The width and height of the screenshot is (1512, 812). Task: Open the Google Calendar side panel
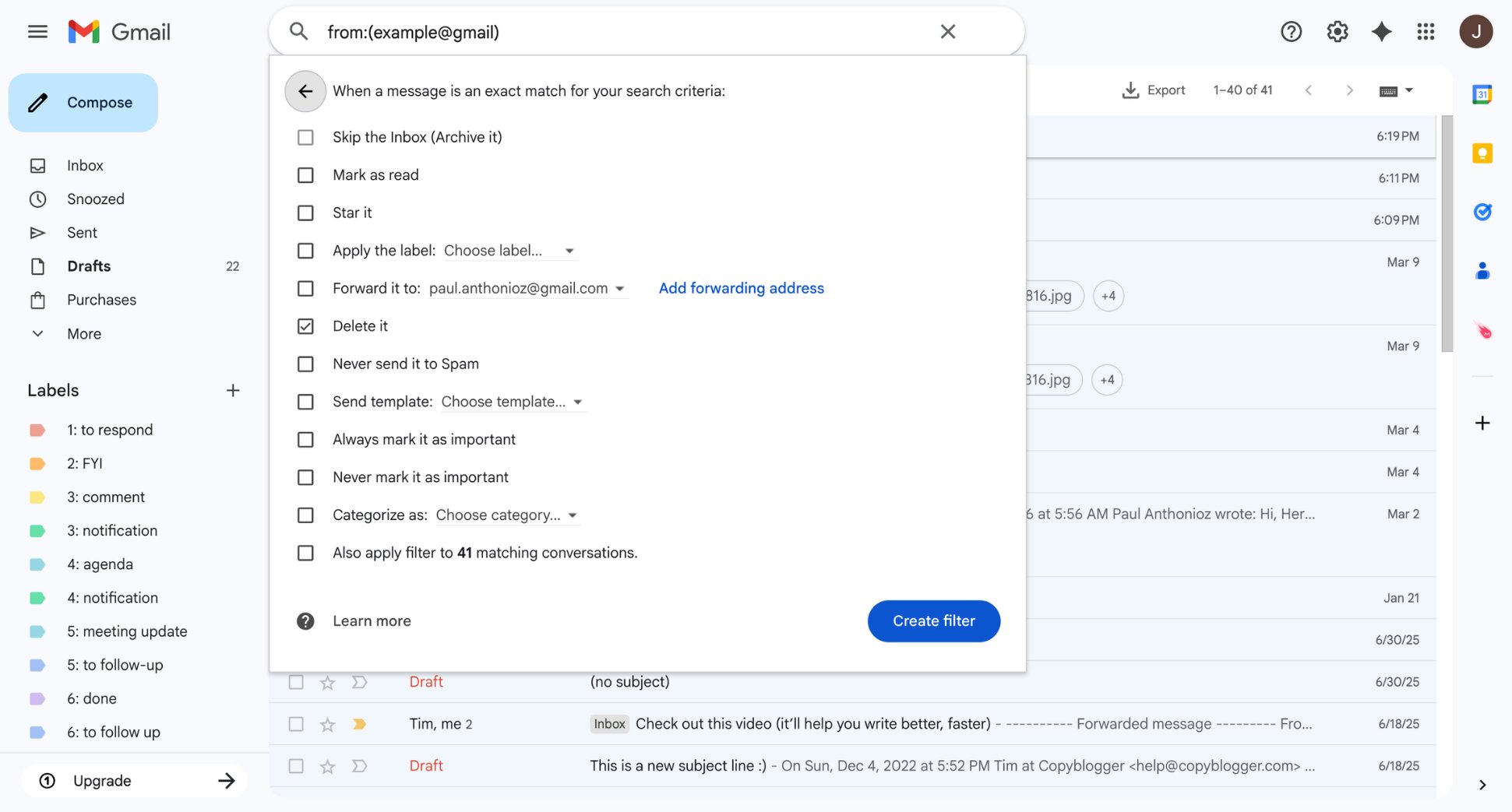1482,93
